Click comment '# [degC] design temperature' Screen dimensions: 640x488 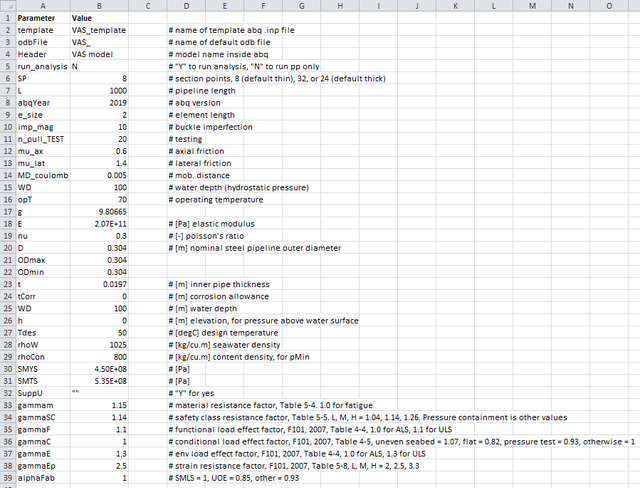pos(223,333)
